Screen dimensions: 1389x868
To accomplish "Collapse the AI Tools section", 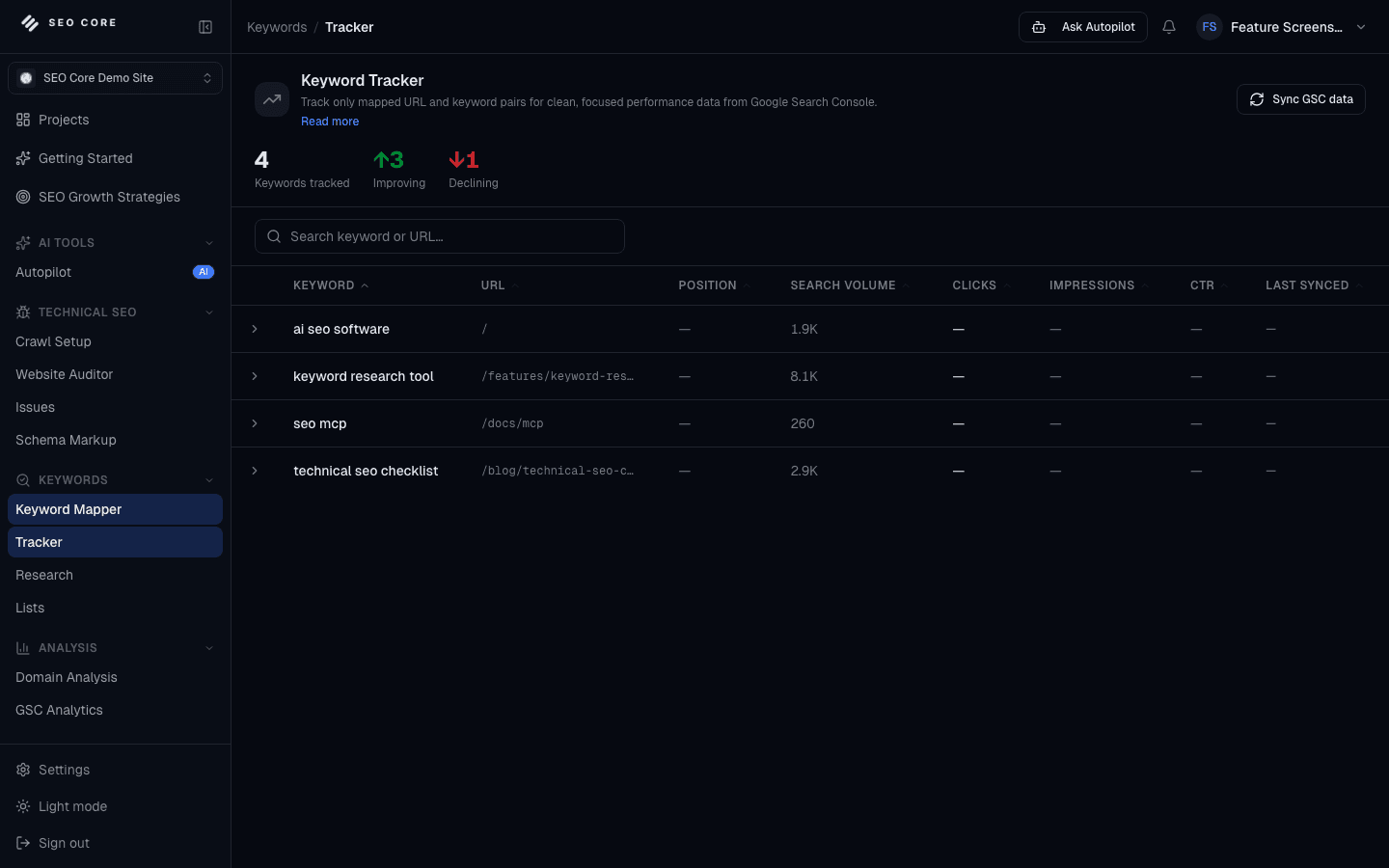I will pyautogui.click(x=209, y=243).
